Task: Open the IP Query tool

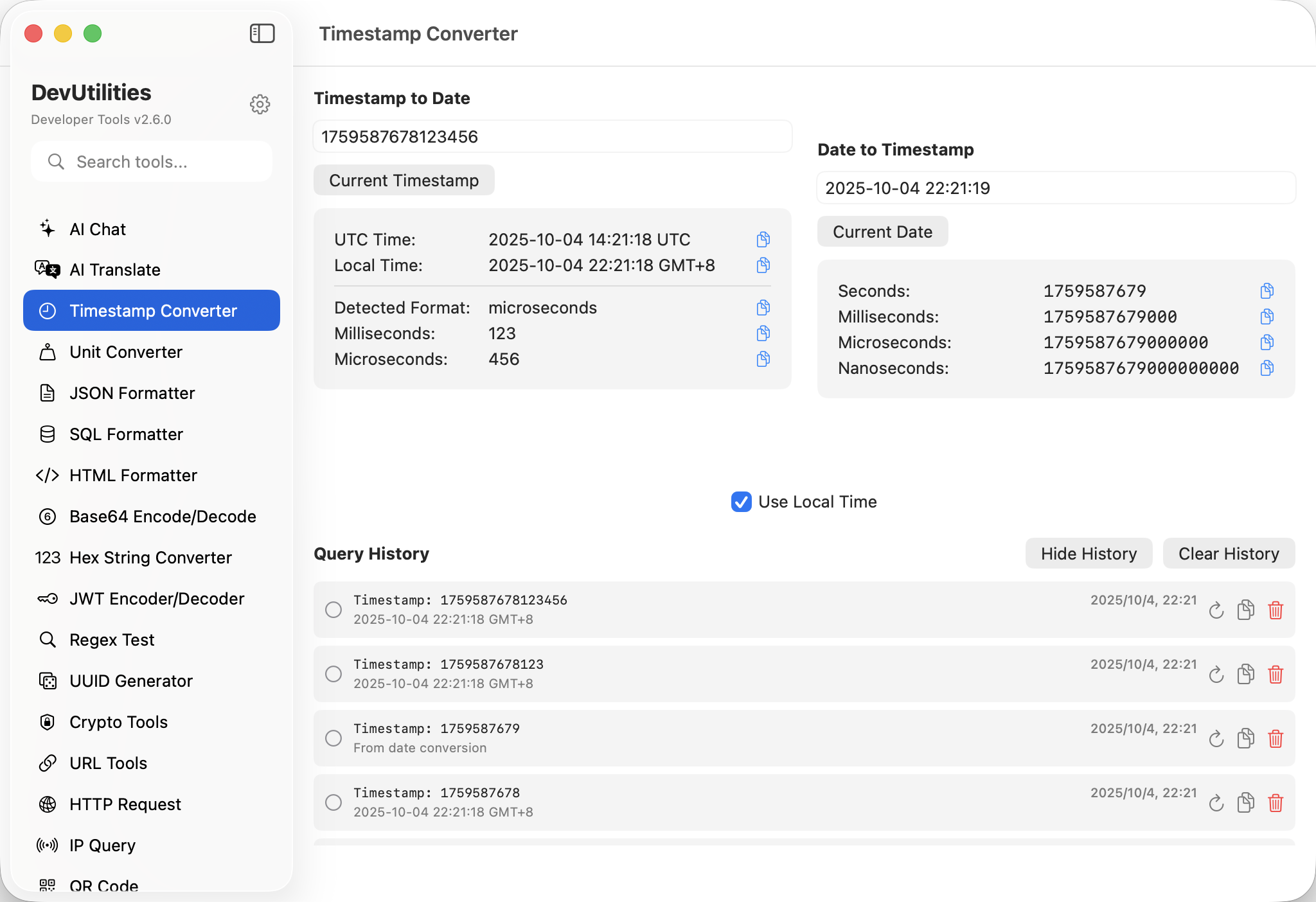Action: point(102,845)
